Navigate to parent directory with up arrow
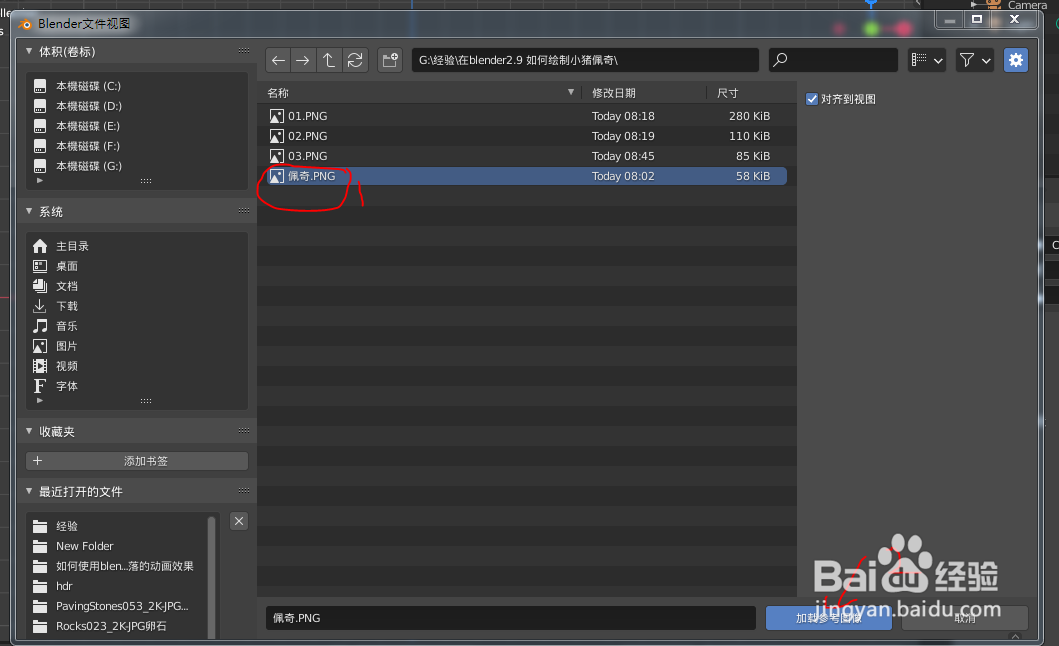The image size is (1059, 646). point(329,60)
